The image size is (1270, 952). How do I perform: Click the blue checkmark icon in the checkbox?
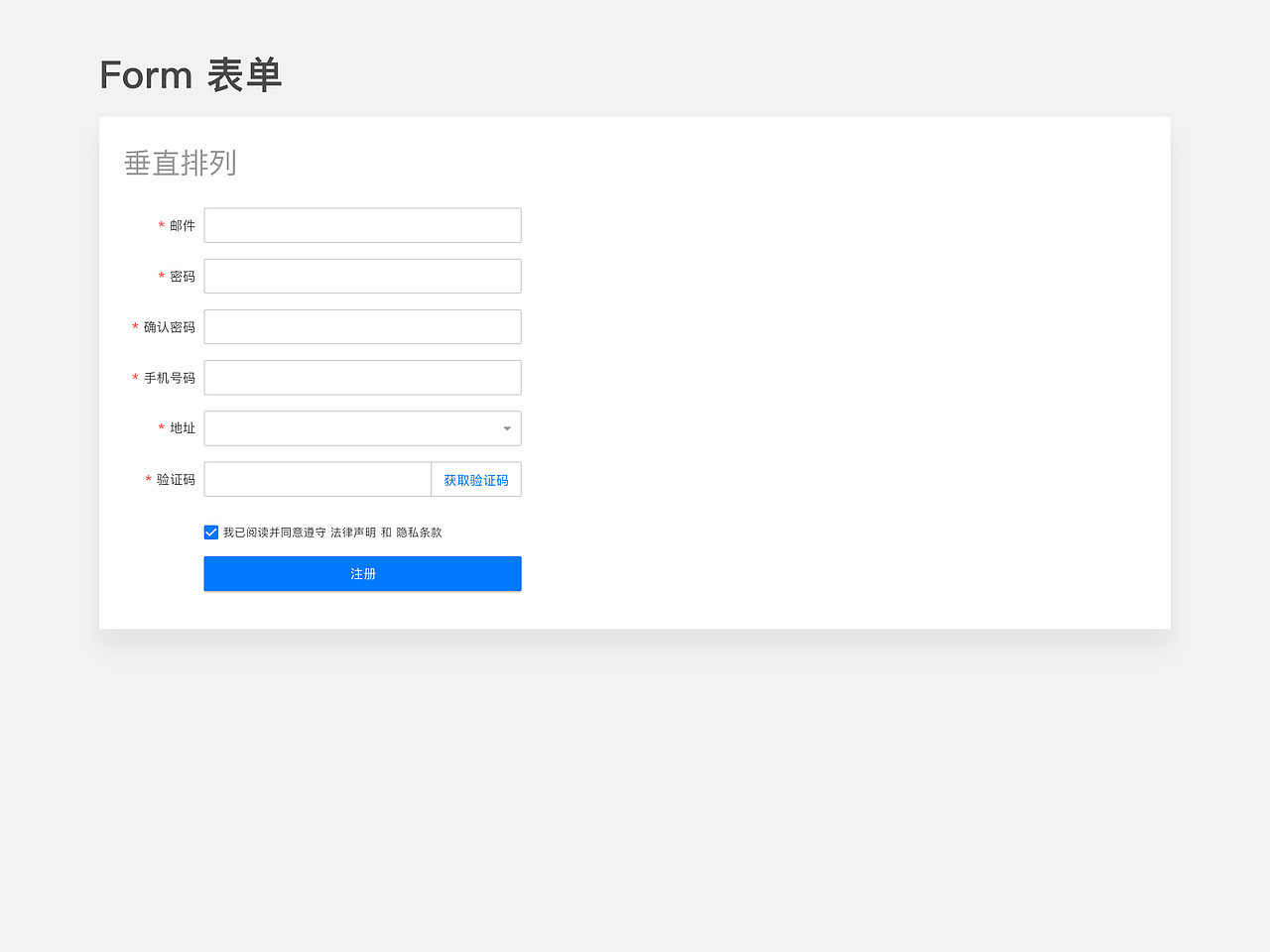click(211, 532)
